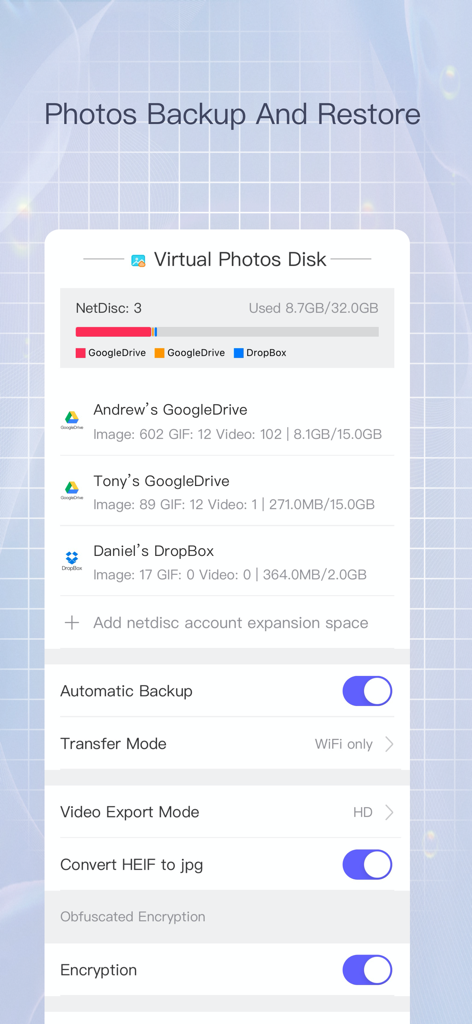This screenshot has height=1024, width=472.
Task: Select the WiFi only value
Action: click(343, 744)
